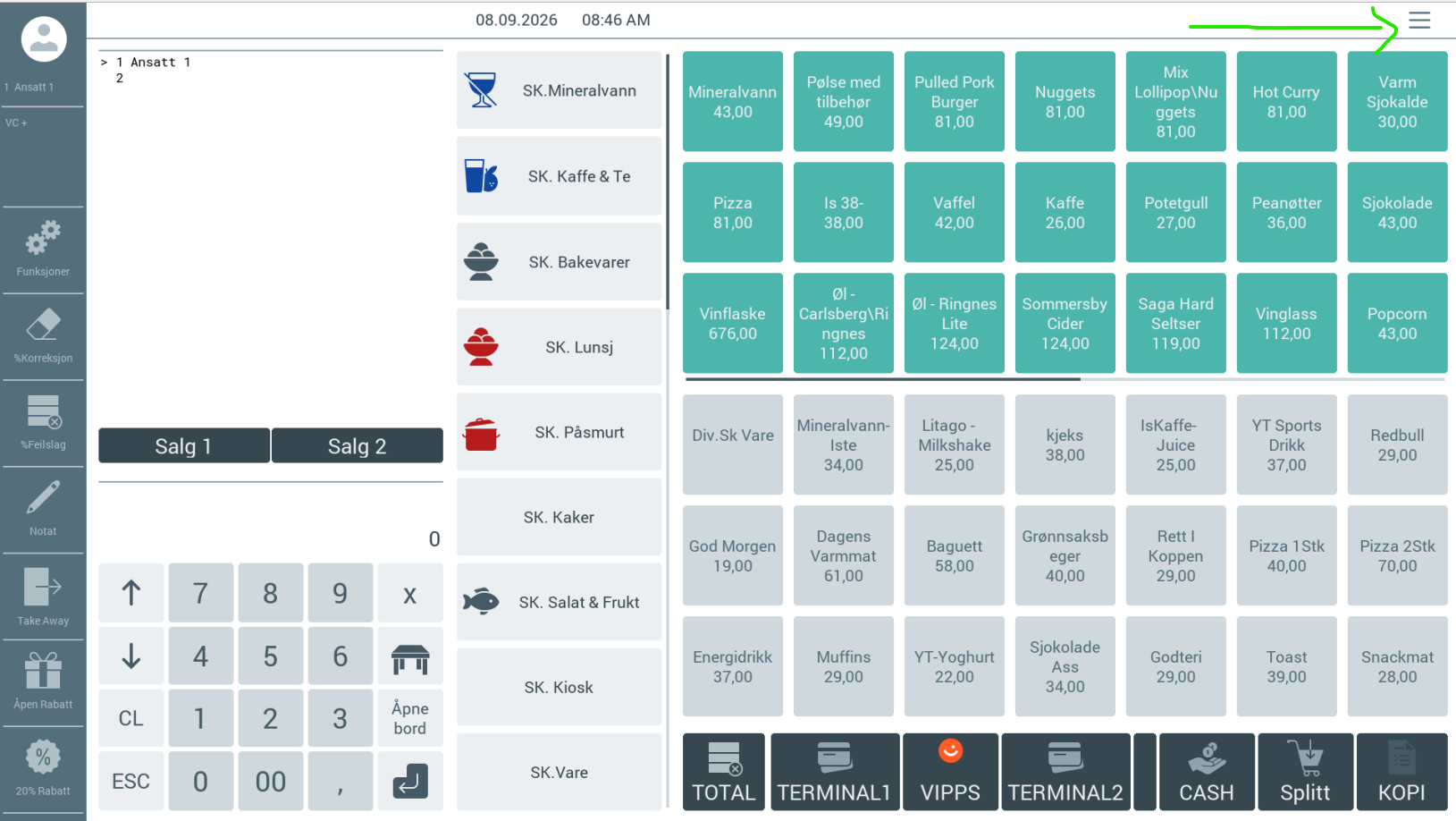This screenshot has width=1456, height=821.
Task: Click the %Feilslag icon
Action: (x=43, y=411)
